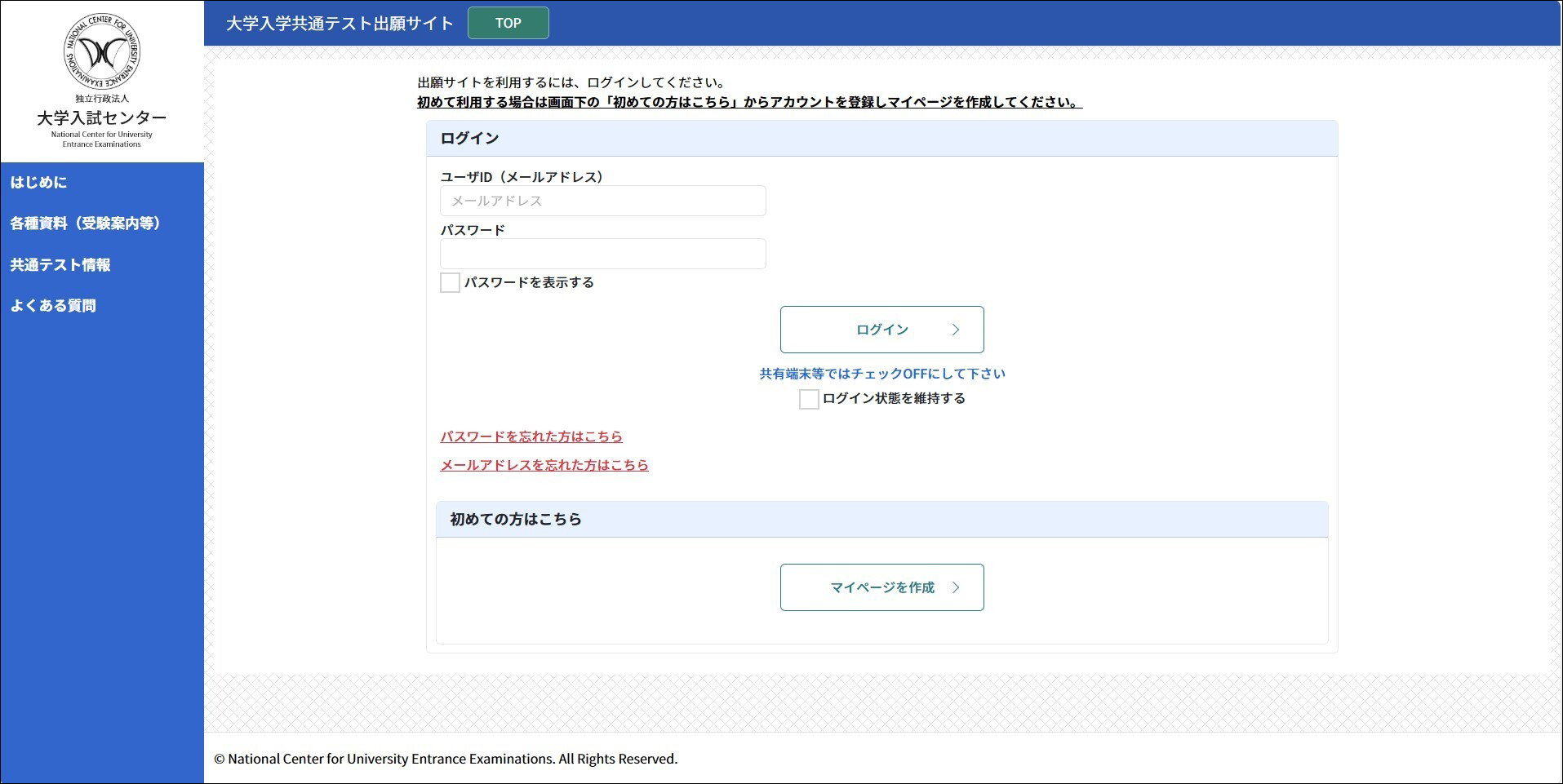Open 各種資料（受験案内等） in the sidebar
Image resolution: width=1563 pixels, height=784 pixels.
pyautogui.click(x=86, y=224)
